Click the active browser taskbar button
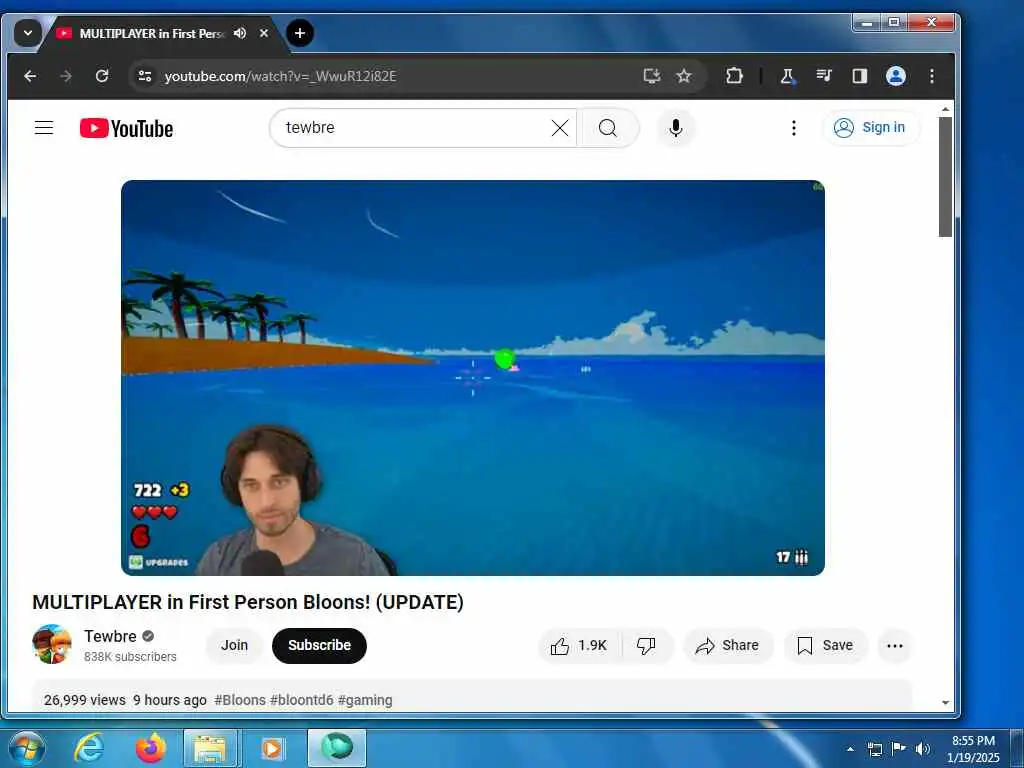Viewport: 1024px width, 768px height. [x=337, y=748]
